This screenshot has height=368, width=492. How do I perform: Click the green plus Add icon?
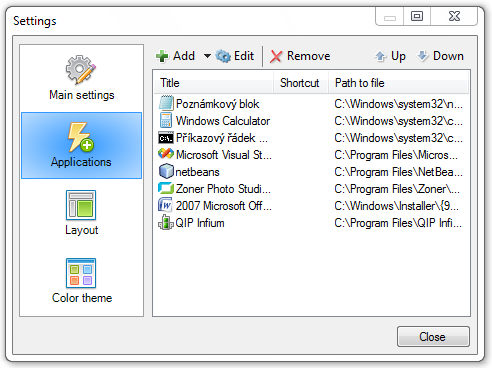click(162, 56)
